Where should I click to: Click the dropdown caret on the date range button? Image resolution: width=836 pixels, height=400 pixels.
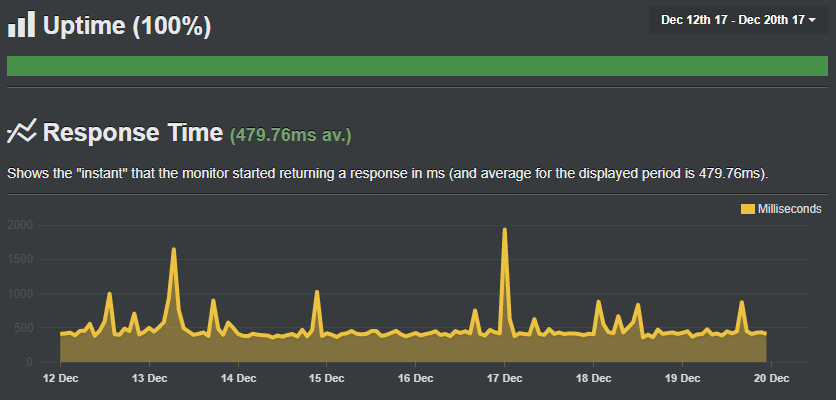812,21
